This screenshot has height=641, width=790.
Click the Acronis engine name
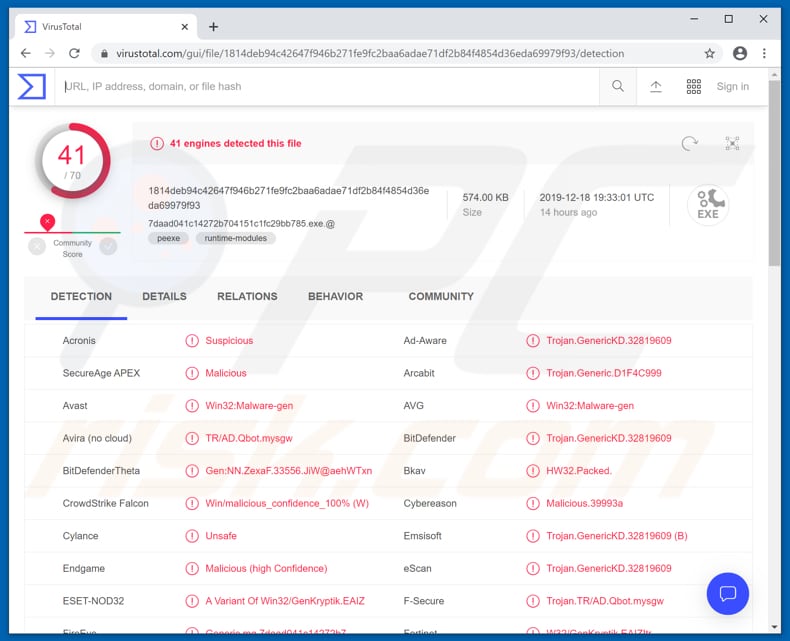(79, 341)
